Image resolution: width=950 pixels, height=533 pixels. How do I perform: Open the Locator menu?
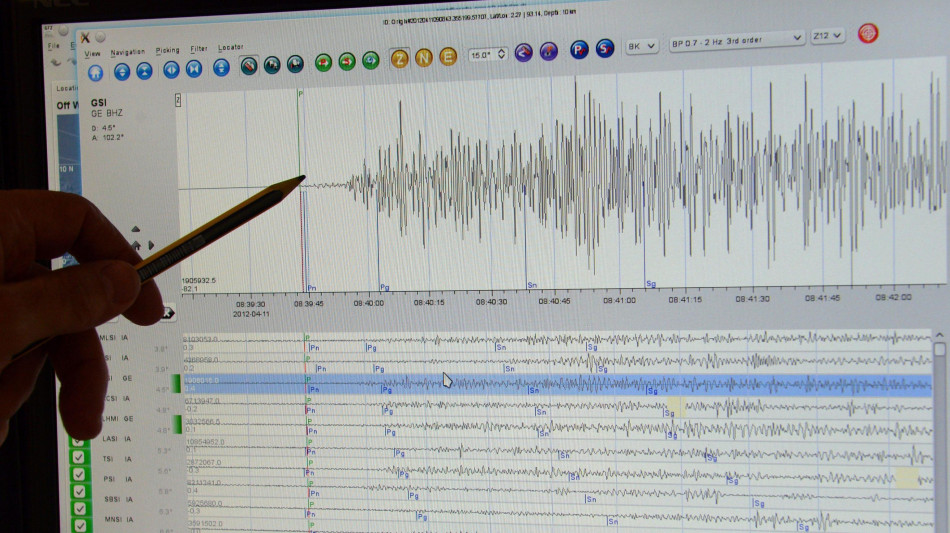[231, 47]
